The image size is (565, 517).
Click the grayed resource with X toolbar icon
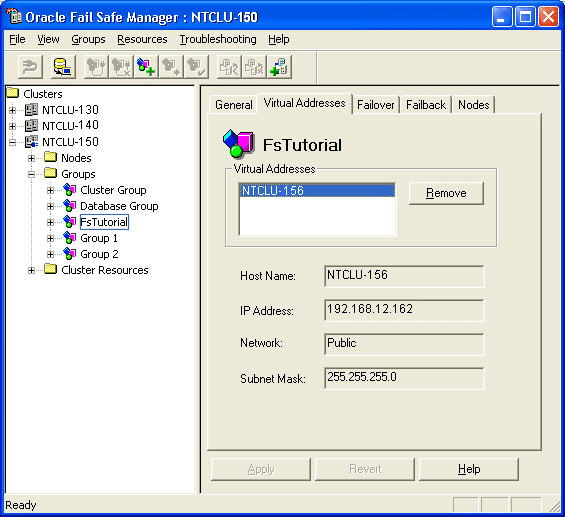pyautogui.click(x=254, y=67)
